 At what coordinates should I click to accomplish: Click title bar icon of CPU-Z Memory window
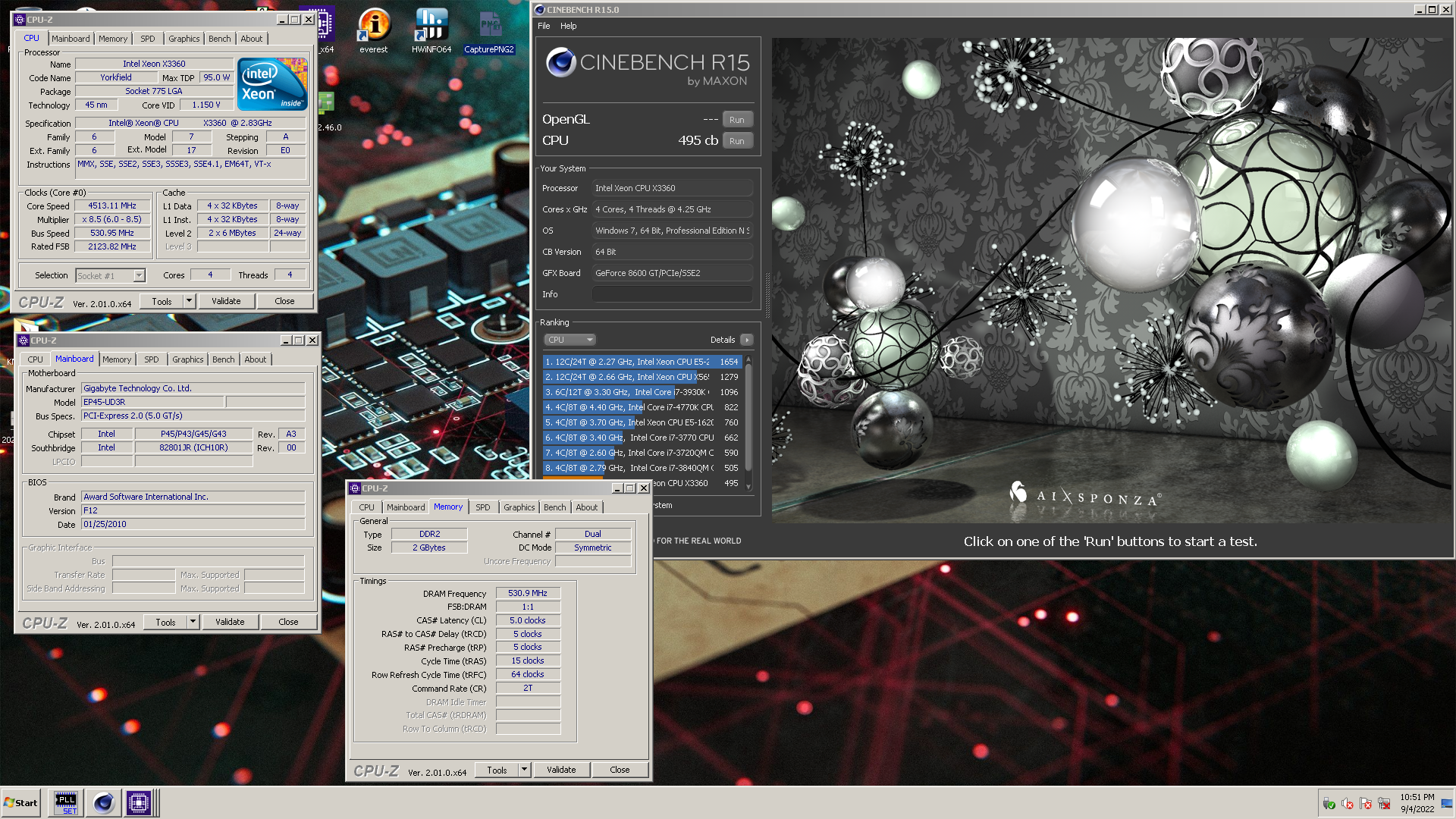(x=354, y=488)
